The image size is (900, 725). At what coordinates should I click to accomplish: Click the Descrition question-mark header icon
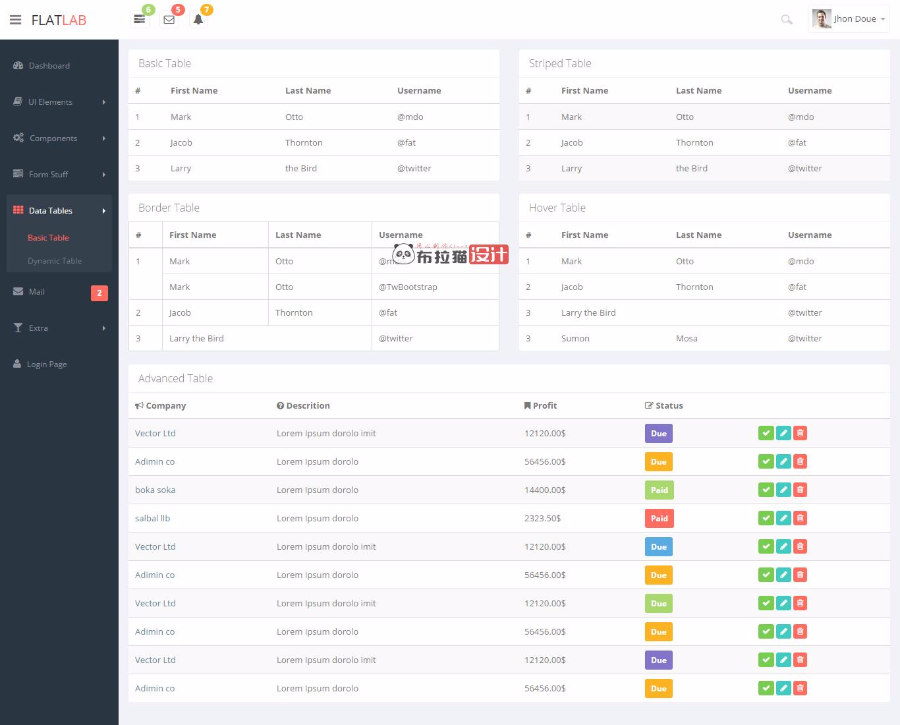point(280,406)
